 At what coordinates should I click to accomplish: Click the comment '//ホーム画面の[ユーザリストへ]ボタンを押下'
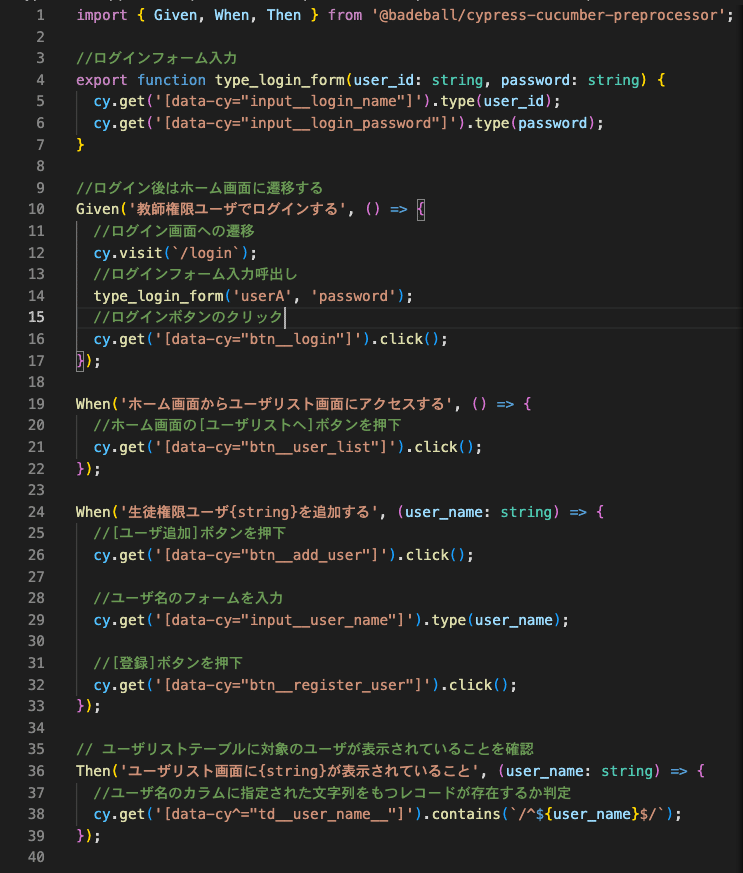coord(247,425)
